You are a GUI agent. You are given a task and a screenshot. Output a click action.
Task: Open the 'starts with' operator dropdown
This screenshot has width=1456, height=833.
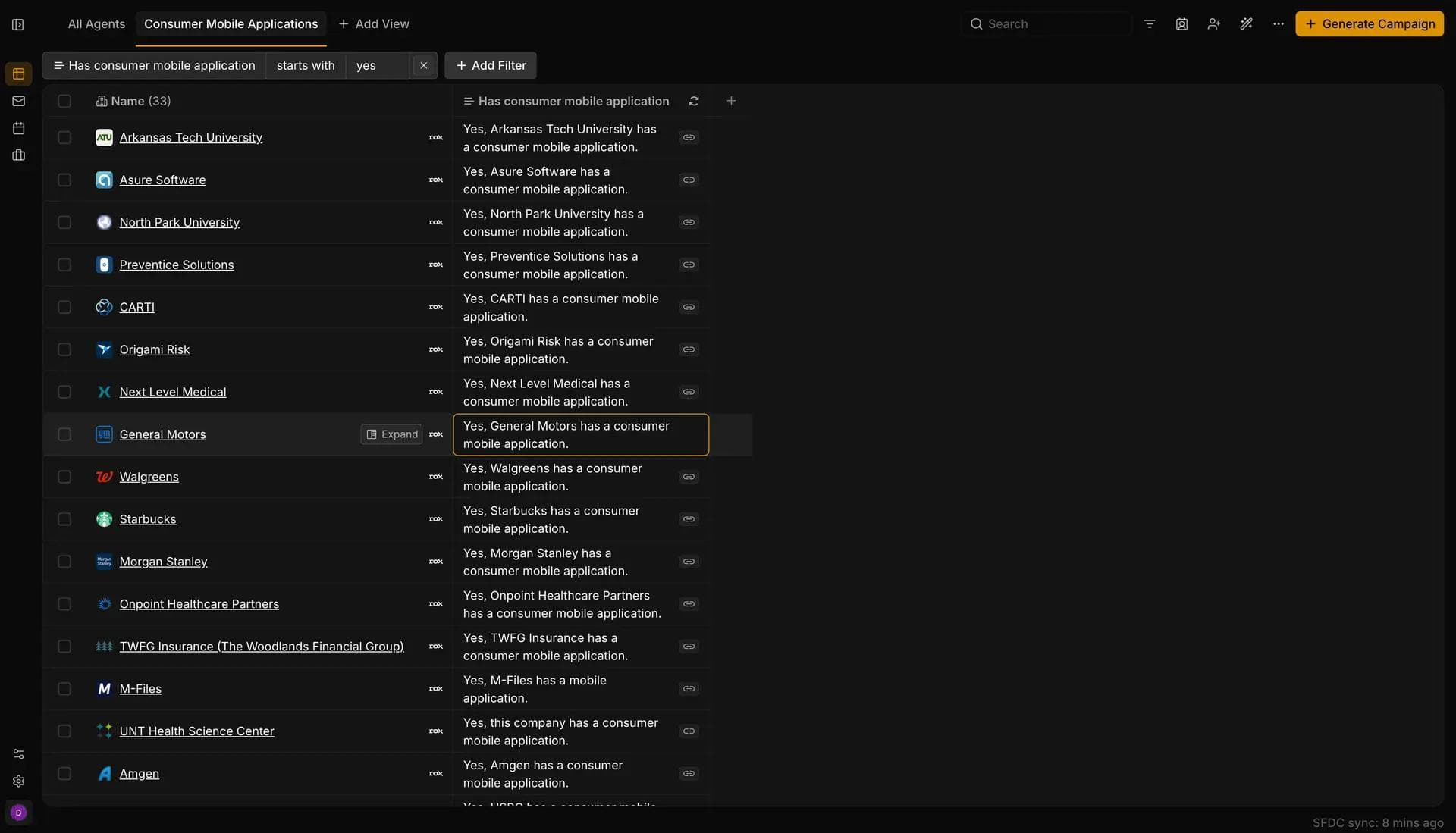(305, 65)
